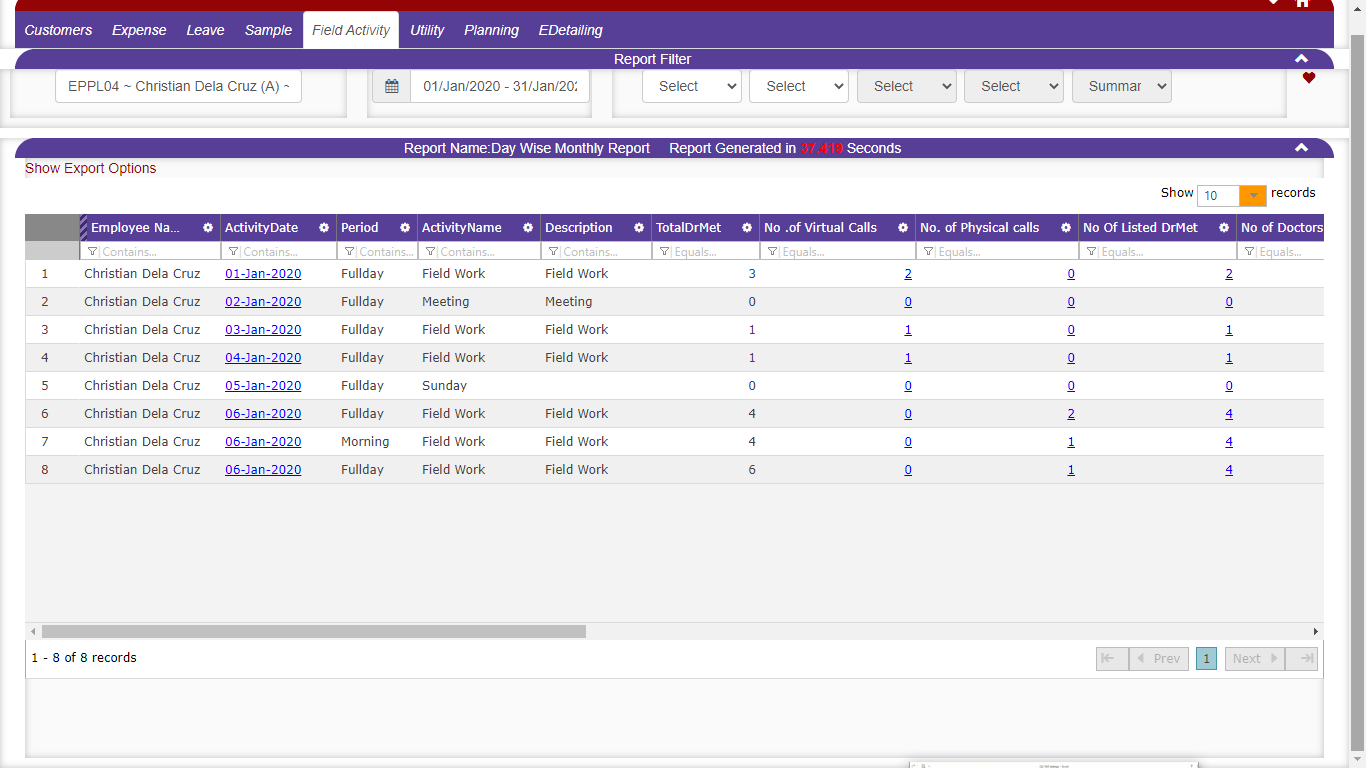Click the red heart favorite icon
The width and height of the screenshot is (1367, 776).
point(1309,78)
